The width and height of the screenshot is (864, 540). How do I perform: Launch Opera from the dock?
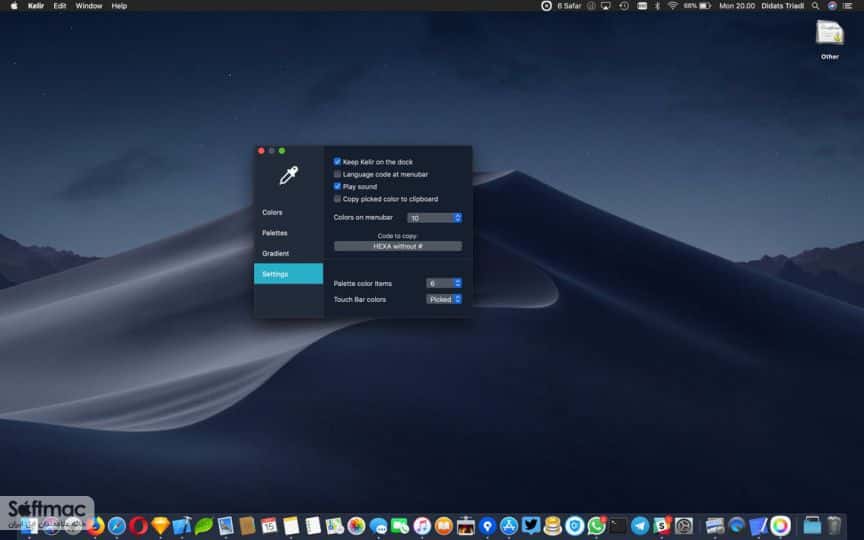point(138,526)
